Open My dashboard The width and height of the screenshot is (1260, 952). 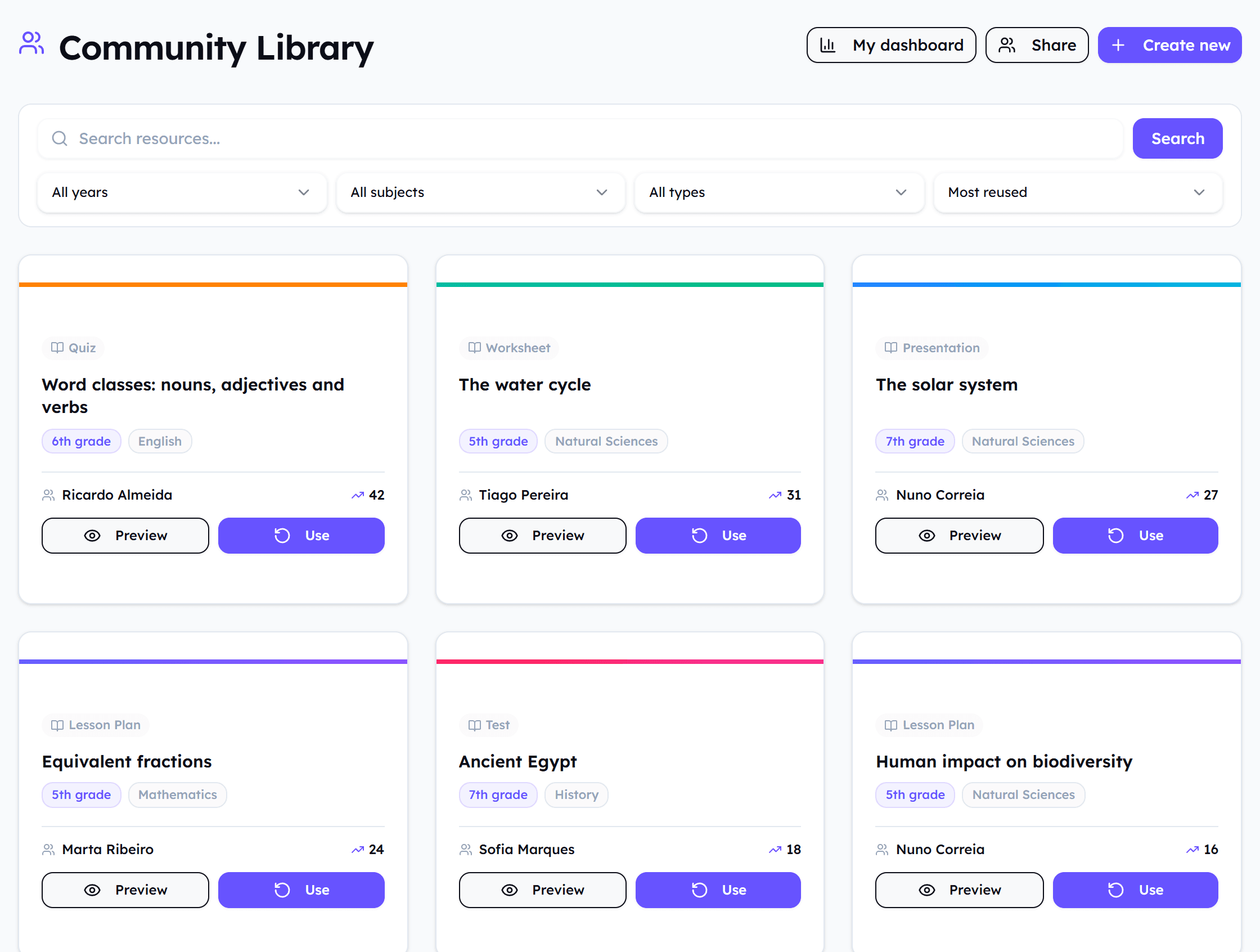click(891, 45)
